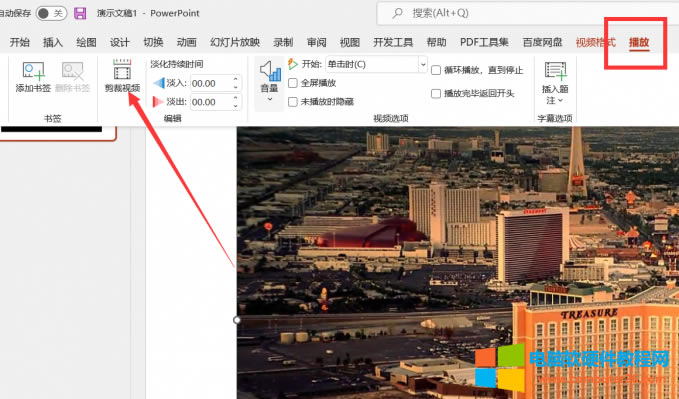Screen dimensions: 679x399
Task: Click the Add Bookmark (添加书签) icon
Action: (x=33, y=71)
